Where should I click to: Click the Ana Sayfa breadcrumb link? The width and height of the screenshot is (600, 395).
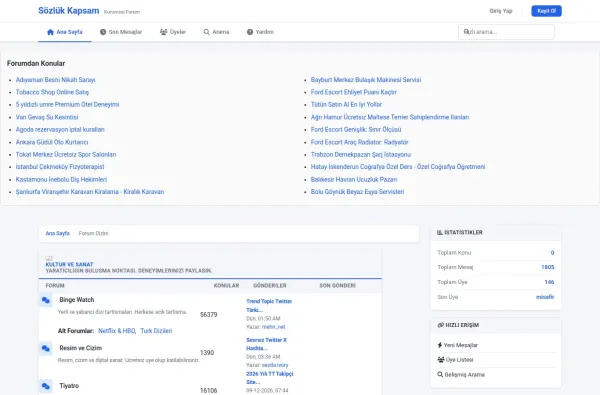click(57, 233)
